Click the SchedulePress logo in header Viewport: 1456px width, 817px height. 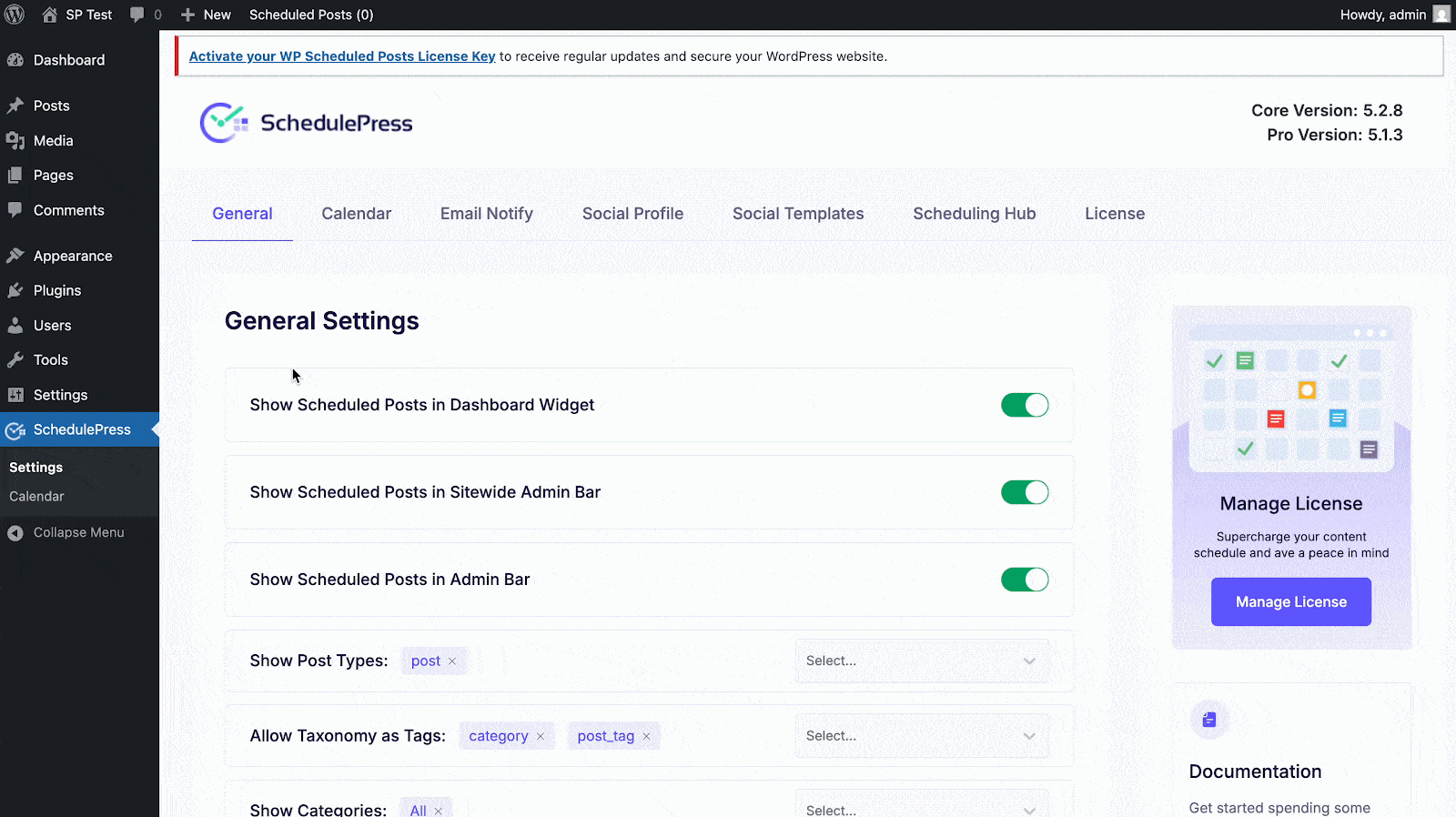(x=306, y=123)
